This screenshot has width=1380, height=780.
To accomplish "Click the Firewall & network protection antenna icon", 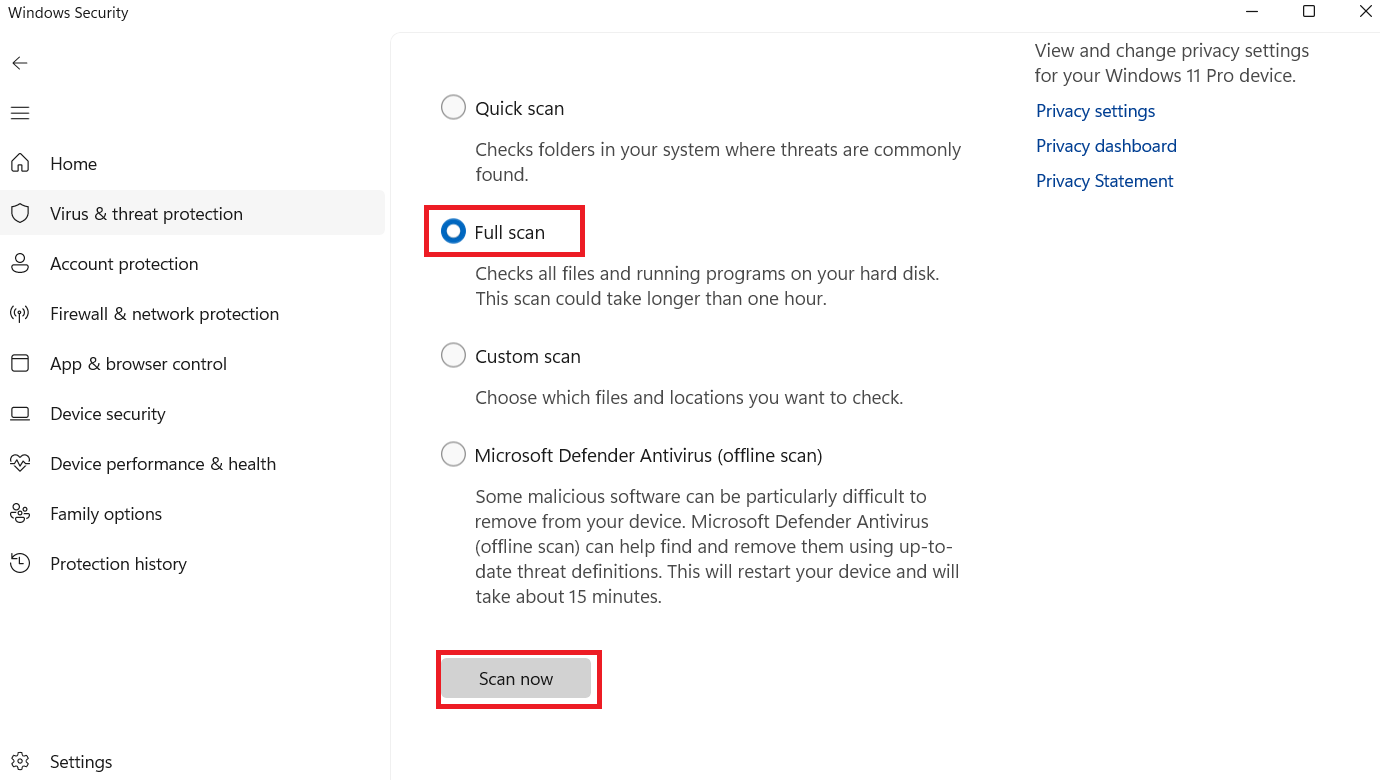I will [x=20, y=313].
